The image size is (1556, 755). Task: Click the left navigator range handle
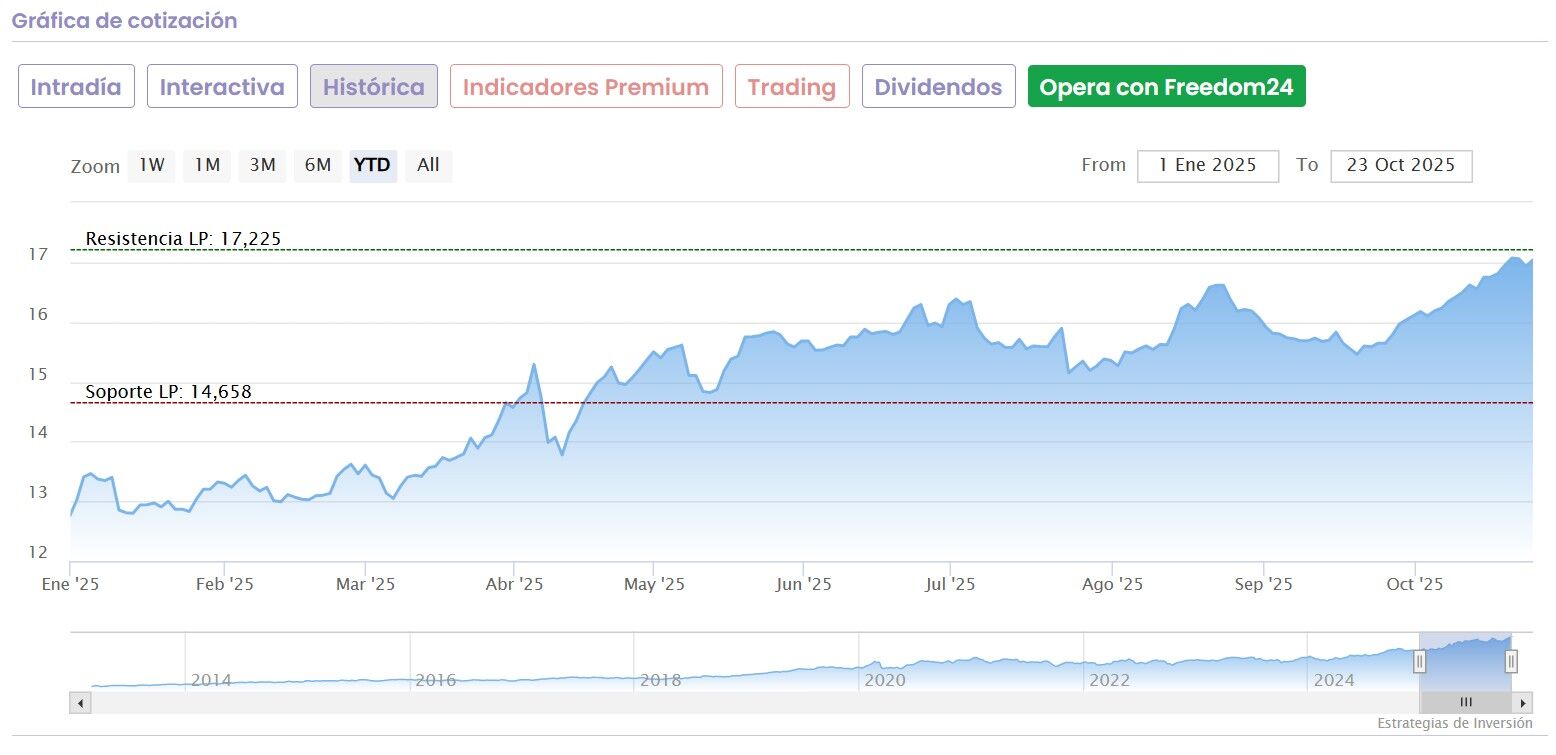[1419, 661]
